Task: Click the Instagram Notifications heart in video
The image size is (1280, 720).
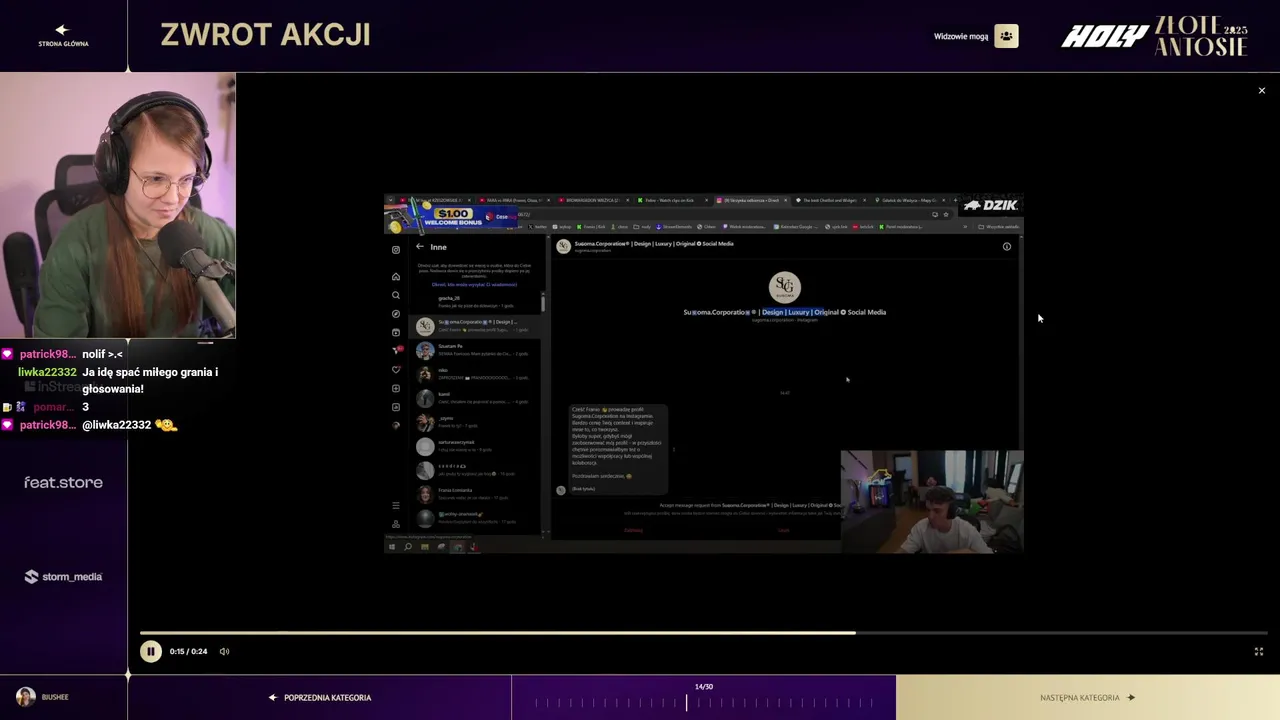Action: coord(396,370)
